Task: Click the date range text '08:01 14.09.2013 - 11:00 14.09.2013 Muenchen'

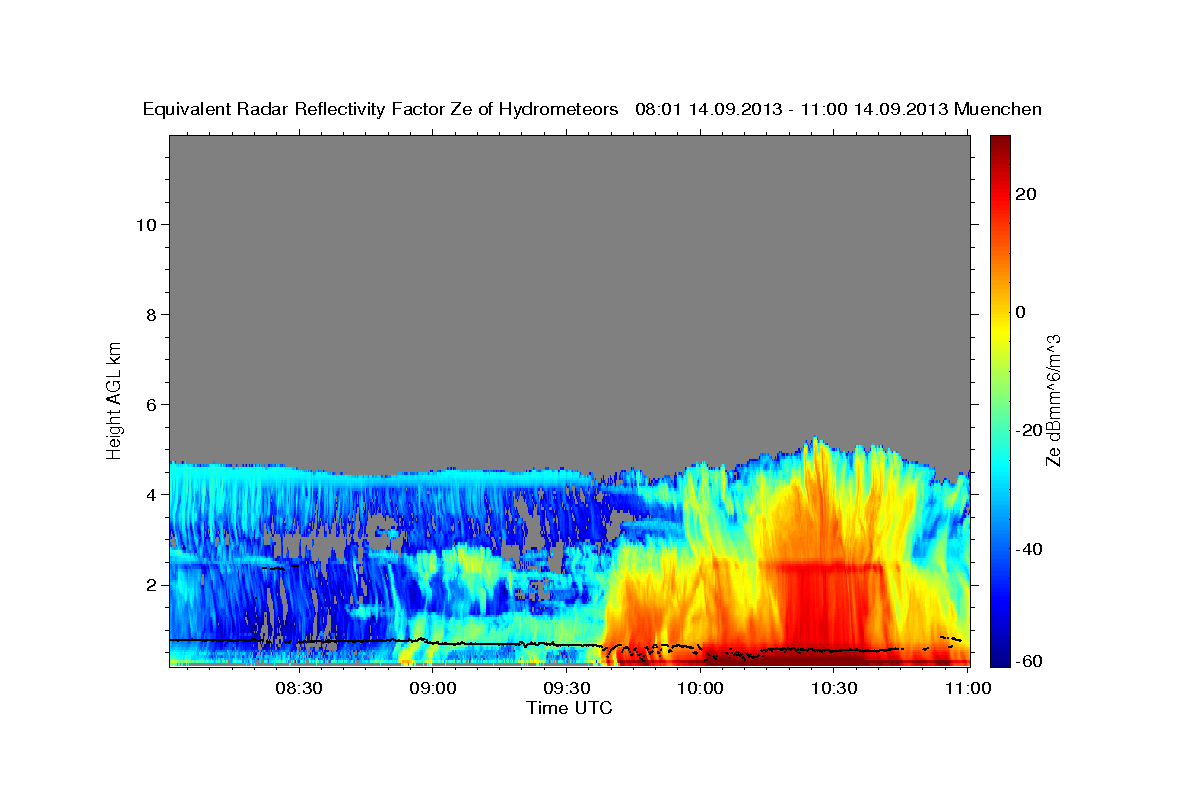Action: [839, 110]
